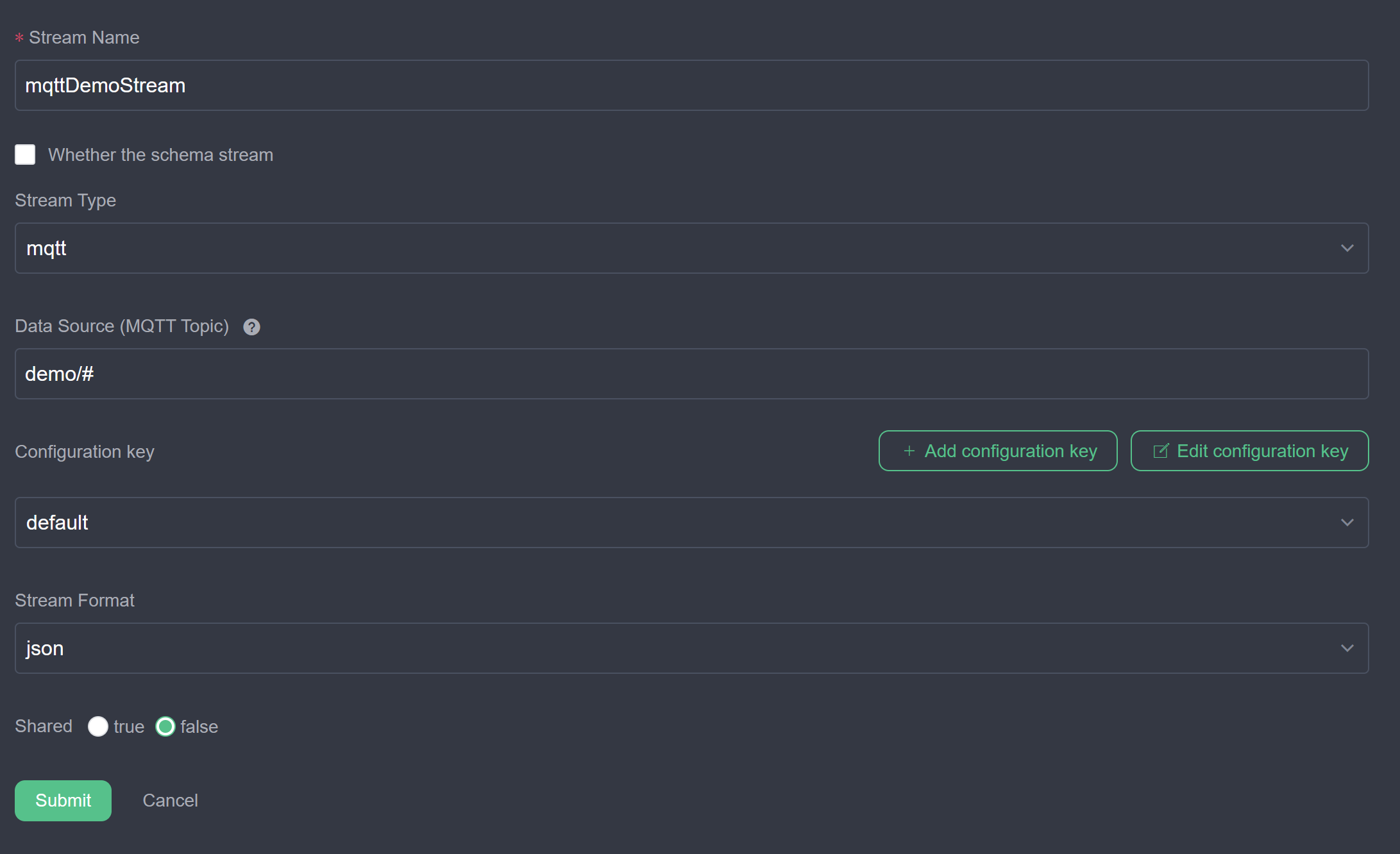Enable the Whether the schema stream checkbox
The image size is (1400, 854).
click(x=25, y=155)
